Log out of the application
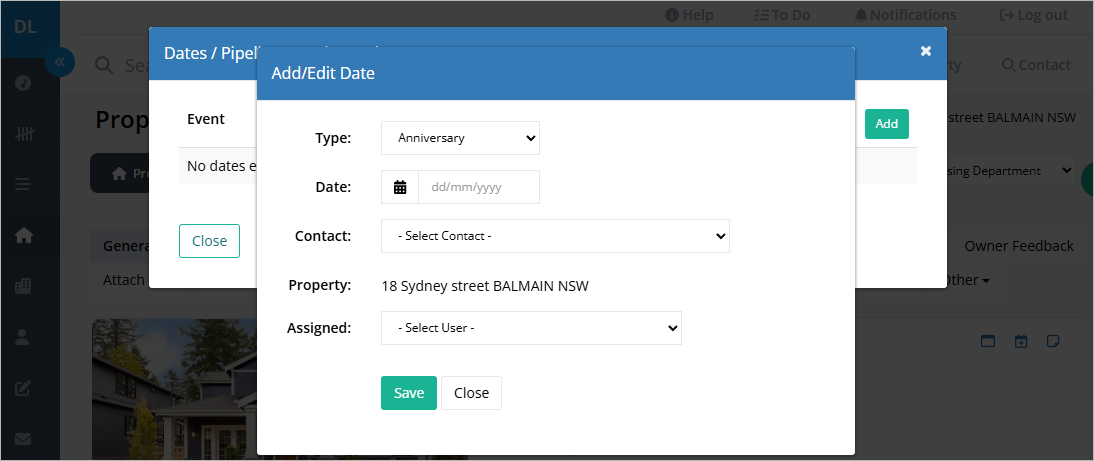 [1034, 15]
